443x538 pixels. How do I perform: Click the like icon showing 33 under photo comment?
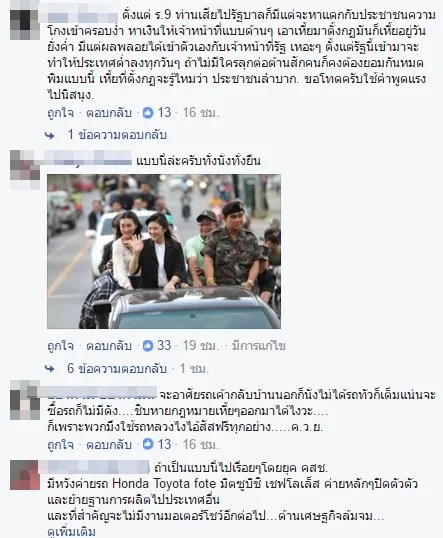(148, 346)
